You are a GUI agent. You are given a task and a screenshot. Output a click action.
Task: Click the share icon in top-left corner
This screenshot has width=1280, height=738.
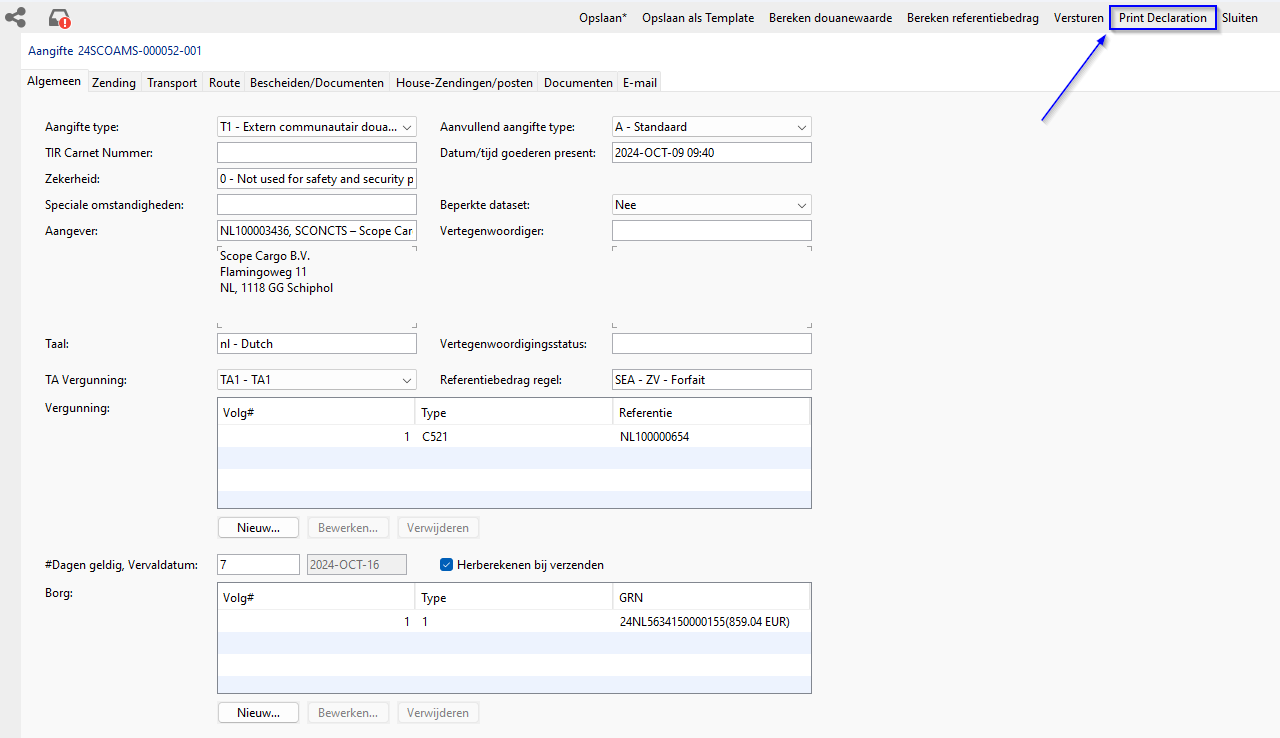point(15,17)
